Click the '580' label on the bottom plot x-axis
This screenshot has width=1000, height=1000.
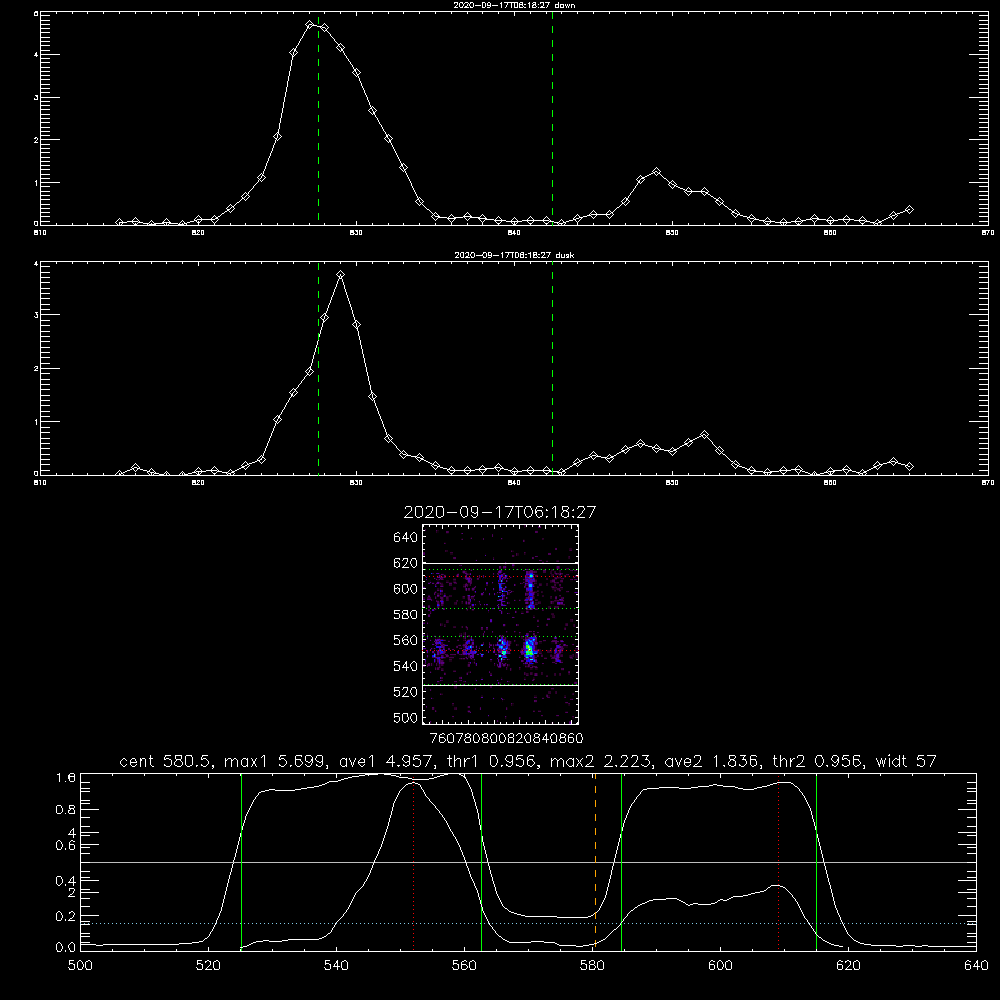click(x=592, y=966)
